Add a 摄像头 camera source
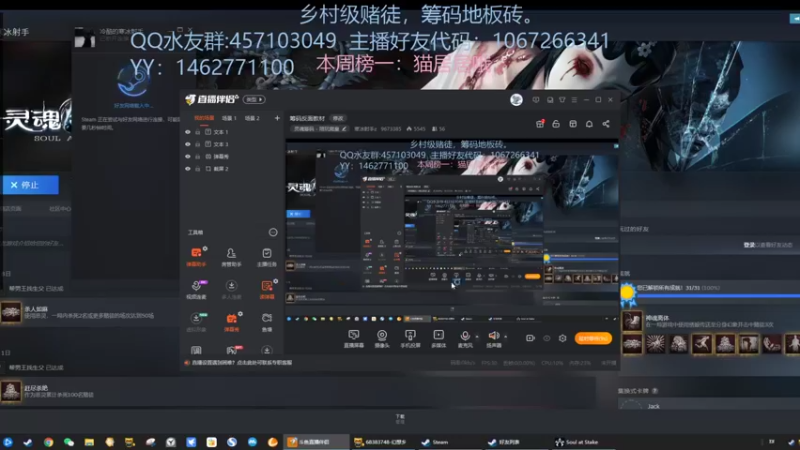The width and height of the screenshot is (800, 450). point(382,339)
